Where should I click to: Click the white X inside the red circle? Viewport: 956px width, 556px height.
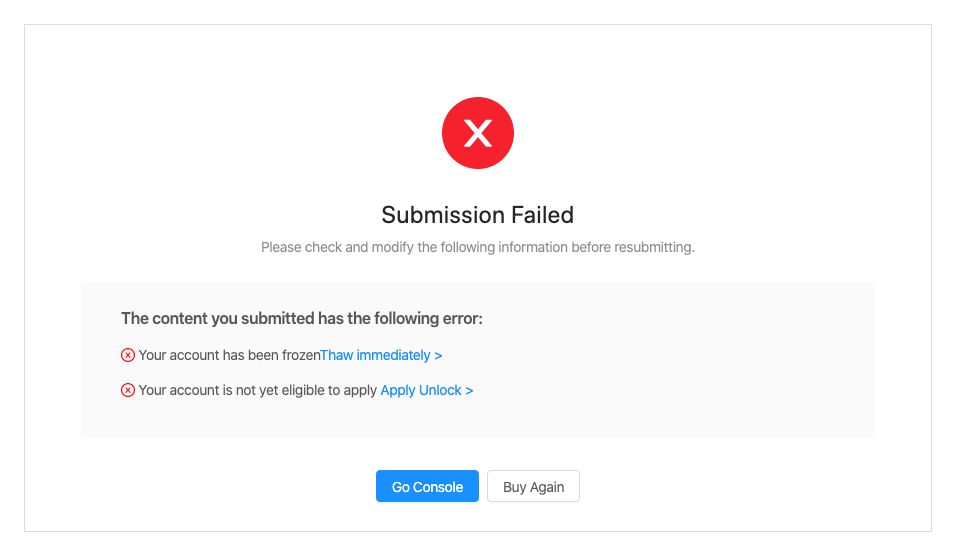click(x=478, y=133)
